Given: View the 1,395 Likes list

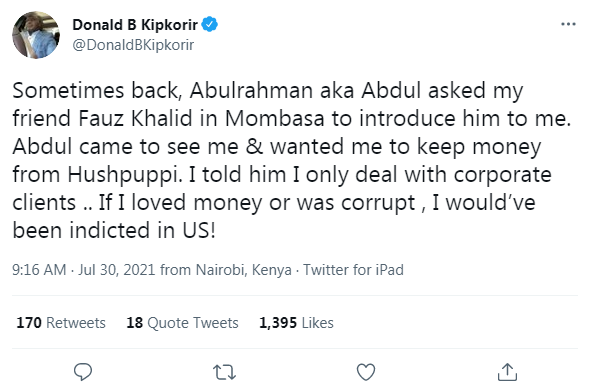Looking at the screenshot, I should click(x=297, y=323).
